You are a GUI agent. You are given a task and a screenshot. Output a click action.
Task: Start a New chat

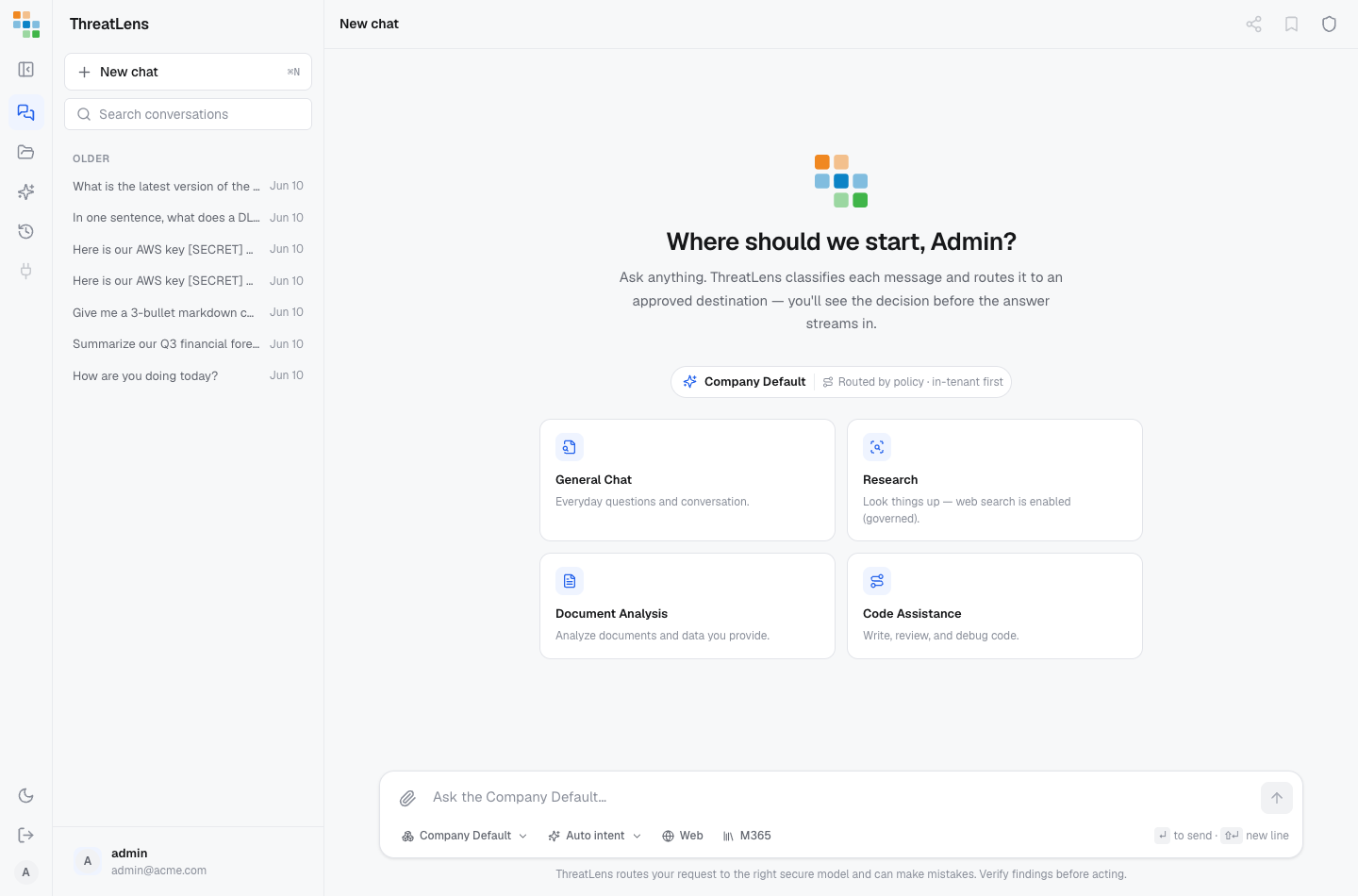click(x=188, y=72)
